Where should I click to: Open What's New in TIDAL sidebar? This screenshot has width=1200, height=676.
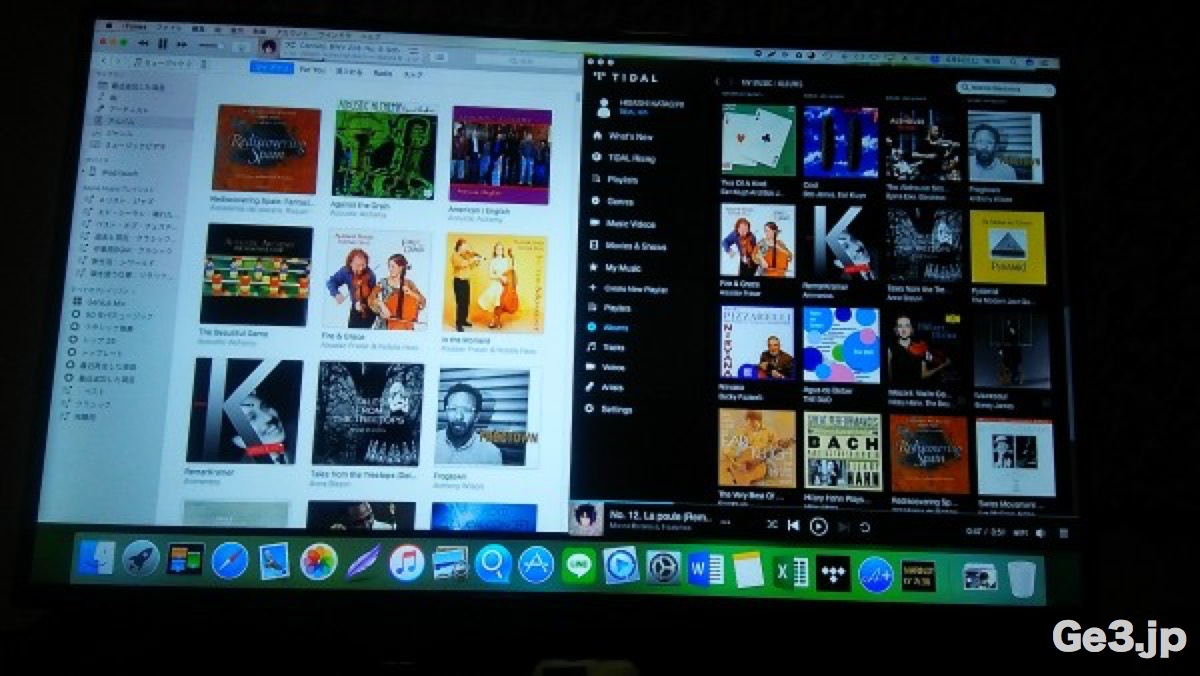629,136
